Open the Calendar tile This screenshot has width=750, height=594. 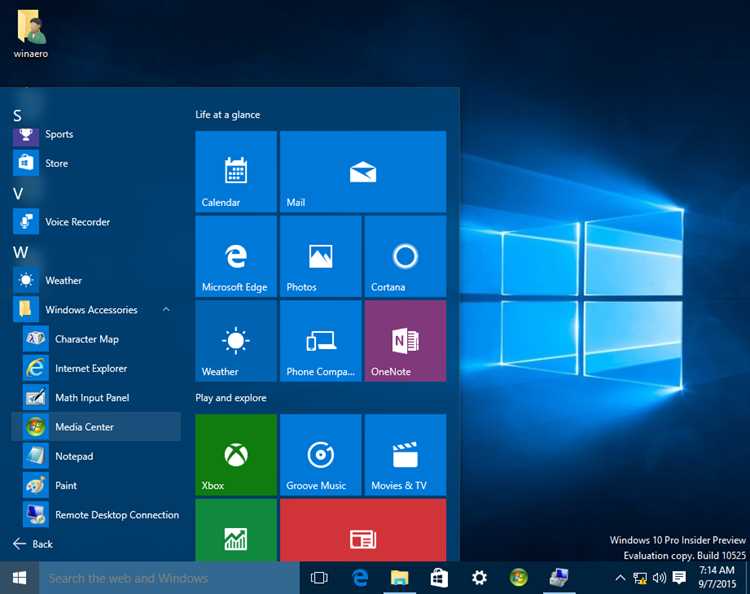236,171
